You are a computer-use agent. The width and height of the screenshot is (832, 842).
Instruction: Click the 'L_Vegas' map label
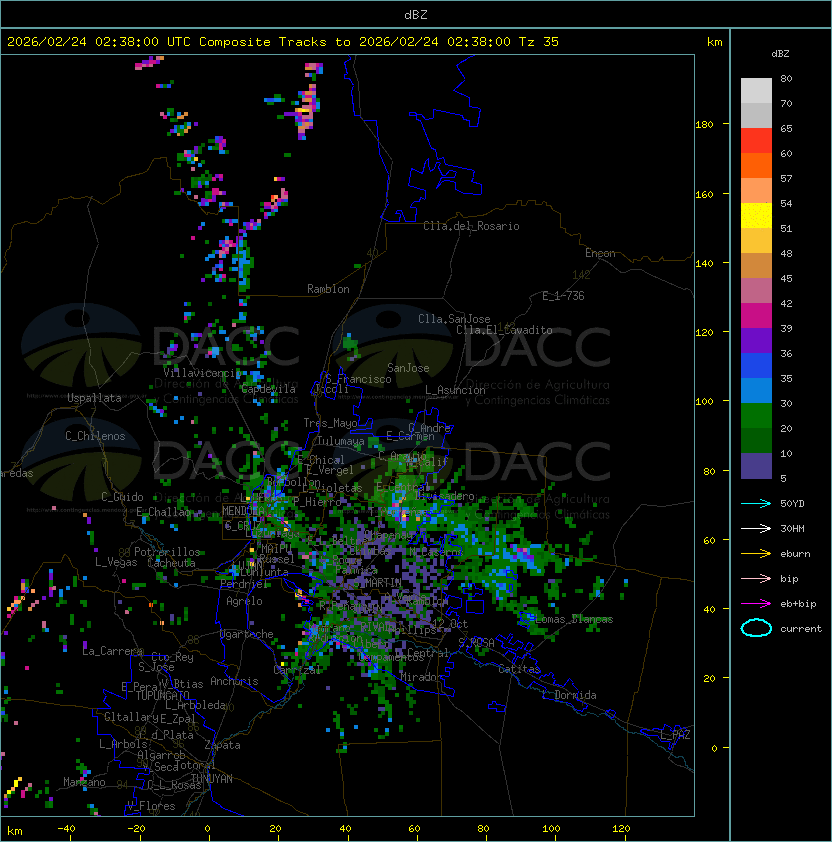(x=116, y=562)
